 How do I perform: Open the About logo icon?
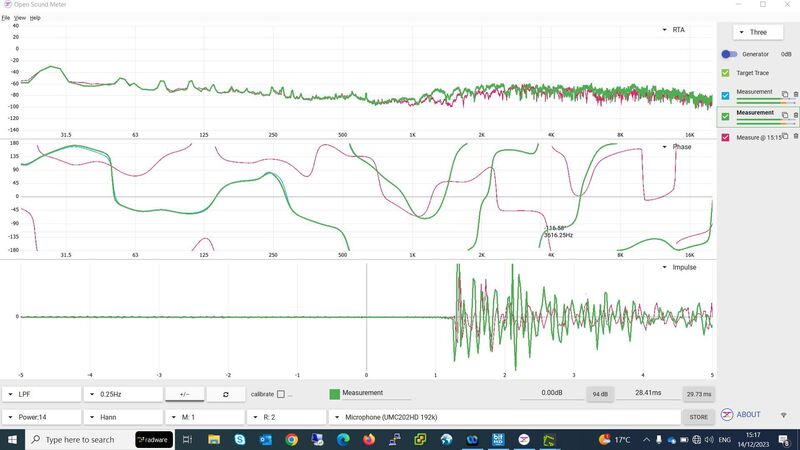[x=727, y=415]
